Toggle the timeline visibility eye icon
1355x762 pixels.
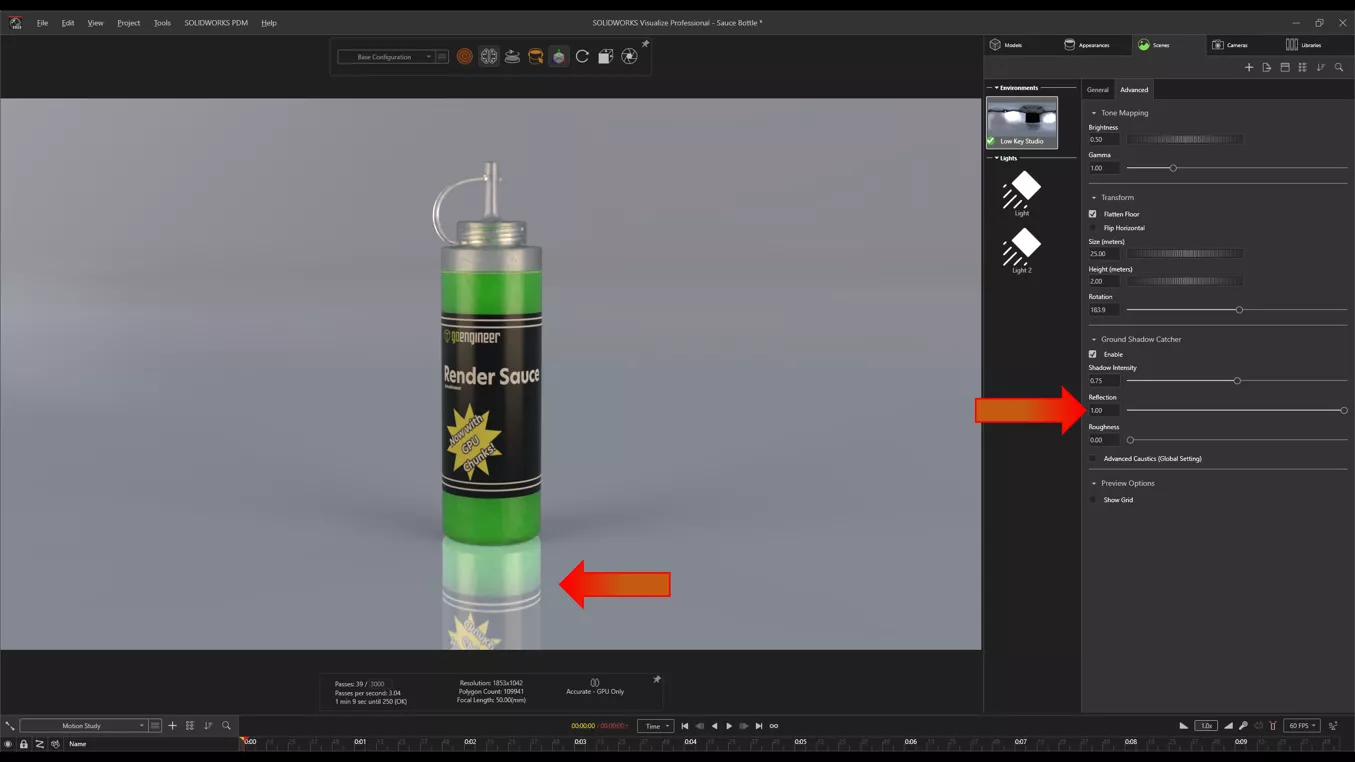click(8, 744)
